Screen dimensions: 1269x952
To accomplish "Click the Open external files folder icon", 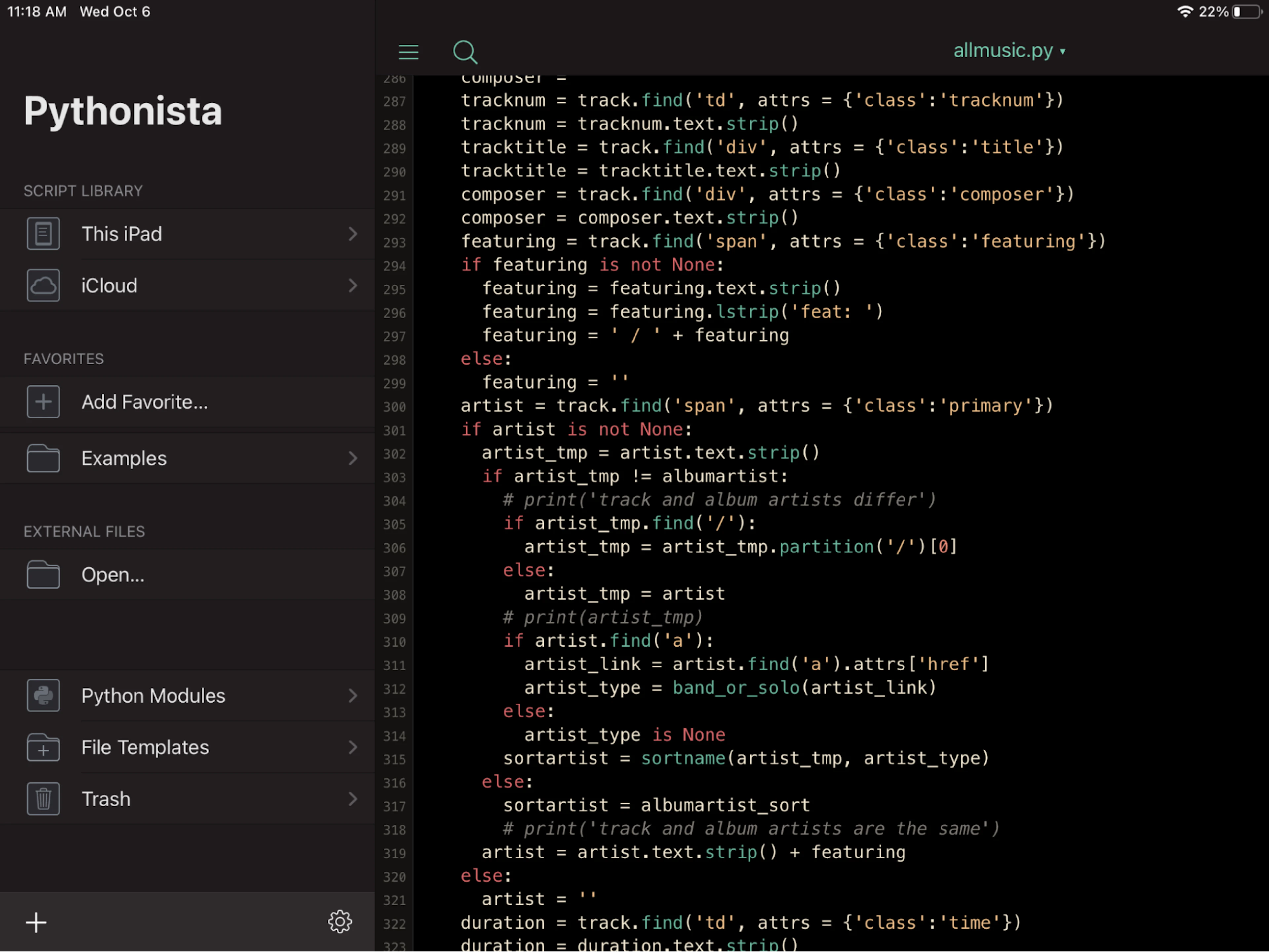I will click(43, 575).
